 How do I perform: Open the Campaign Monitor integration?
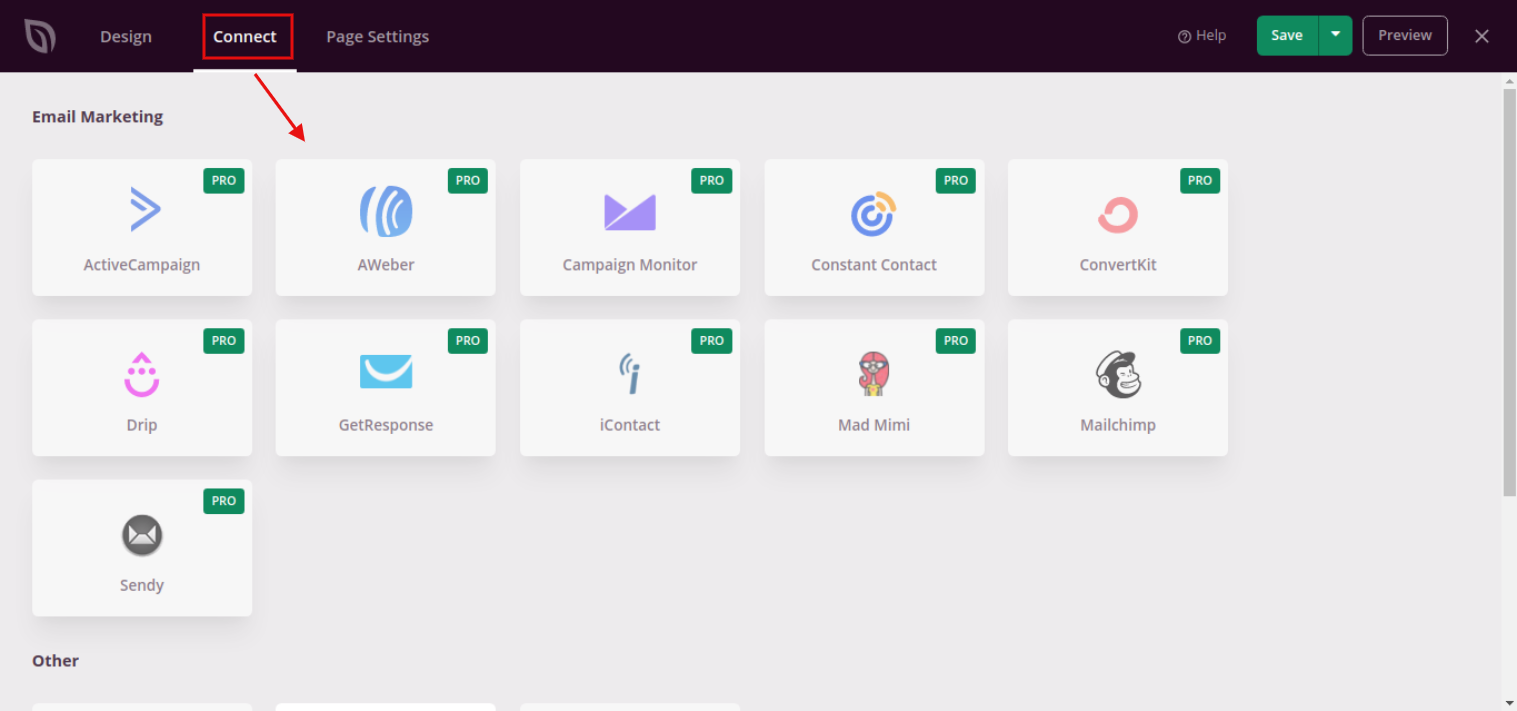coord(629,227)
